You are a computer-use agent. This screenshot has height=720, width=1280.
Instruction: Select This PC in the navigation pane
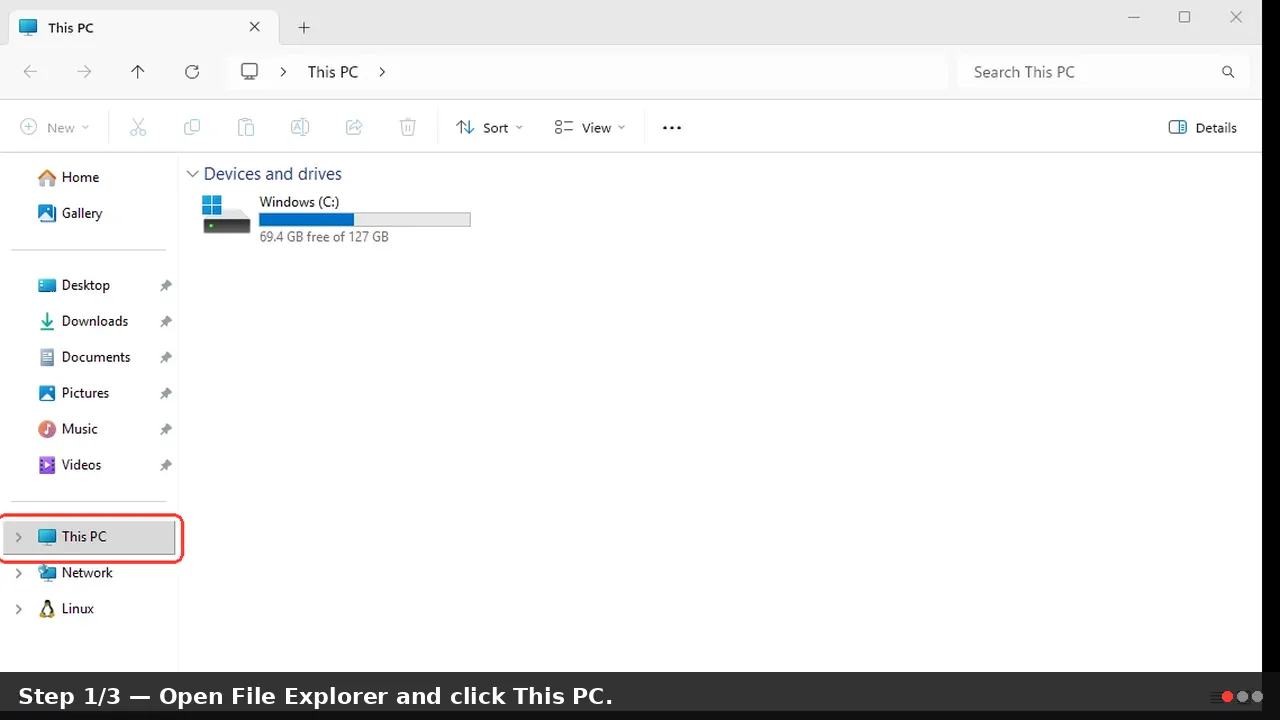coord(89,537)
